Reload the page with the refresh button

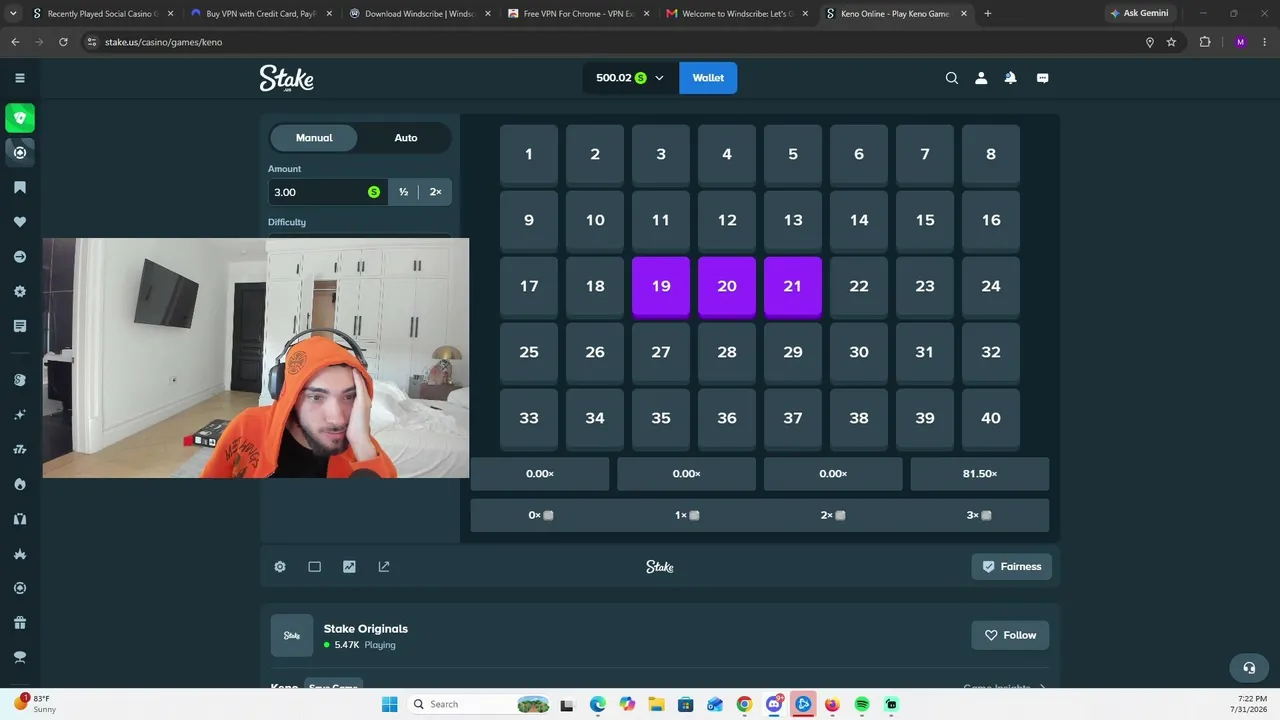63,42
